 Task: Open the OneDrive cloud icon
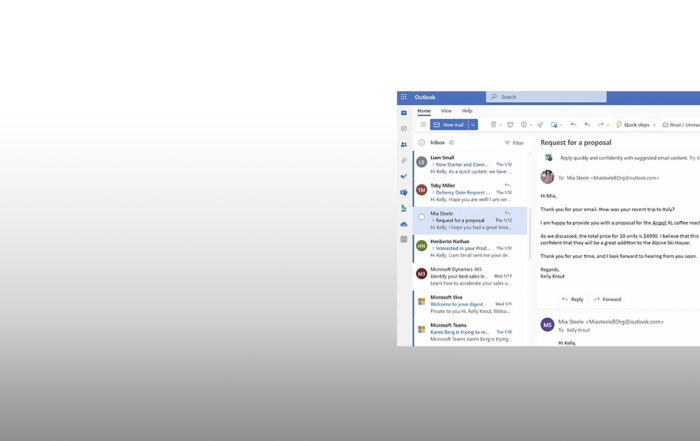pyautogui.click(x=404, y=224)
